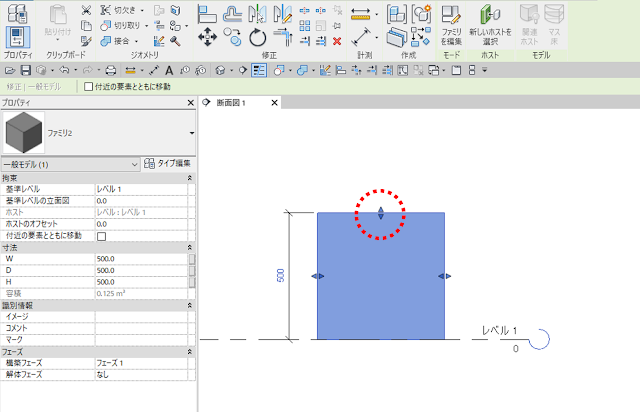The height and width of the screenshot is (412, 640).
Task: Toggle 付近の要素とともに移動 checkbox in properties
Action: coord(102,236)
